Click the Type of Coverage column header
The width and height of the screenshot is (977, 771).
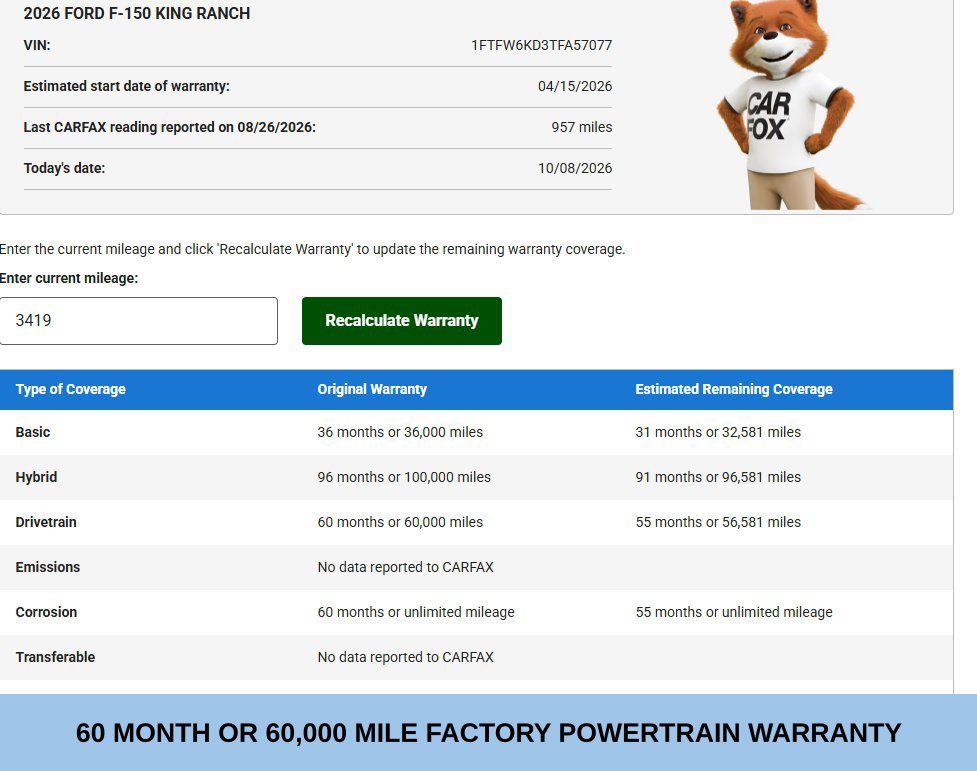point(70,389)
